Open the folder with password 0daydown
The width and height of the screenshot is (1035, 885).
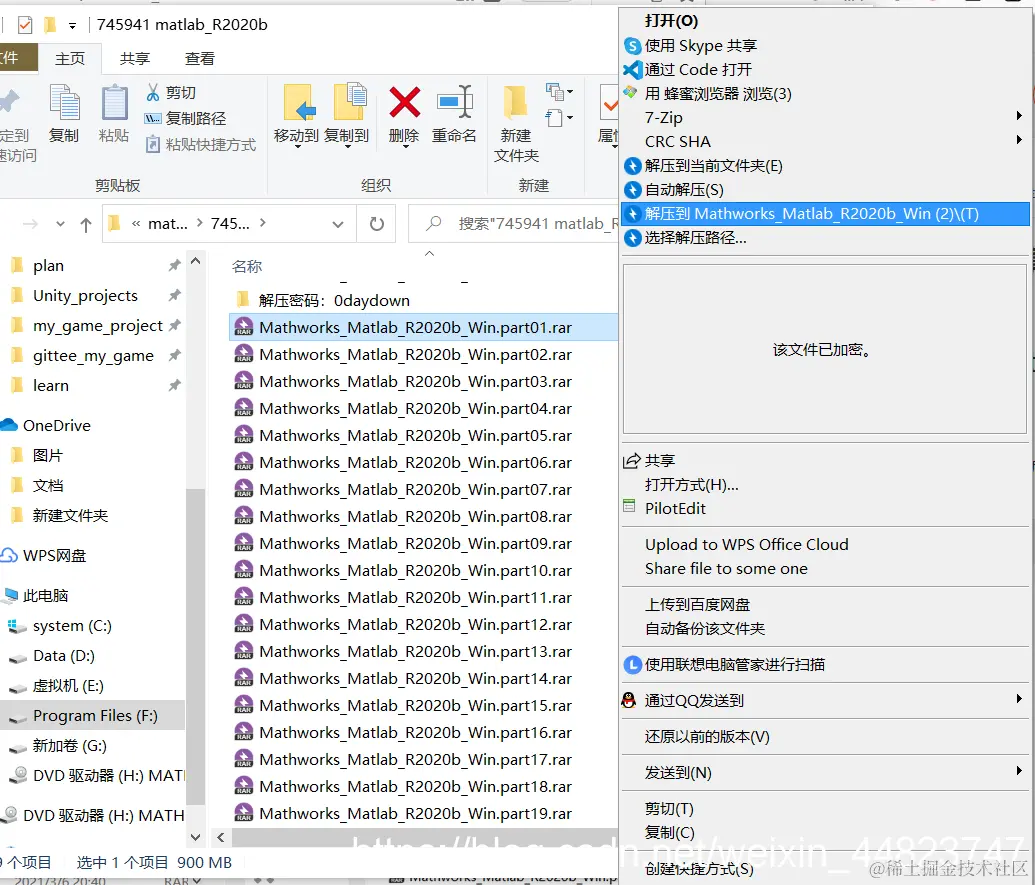pos(334,301)
